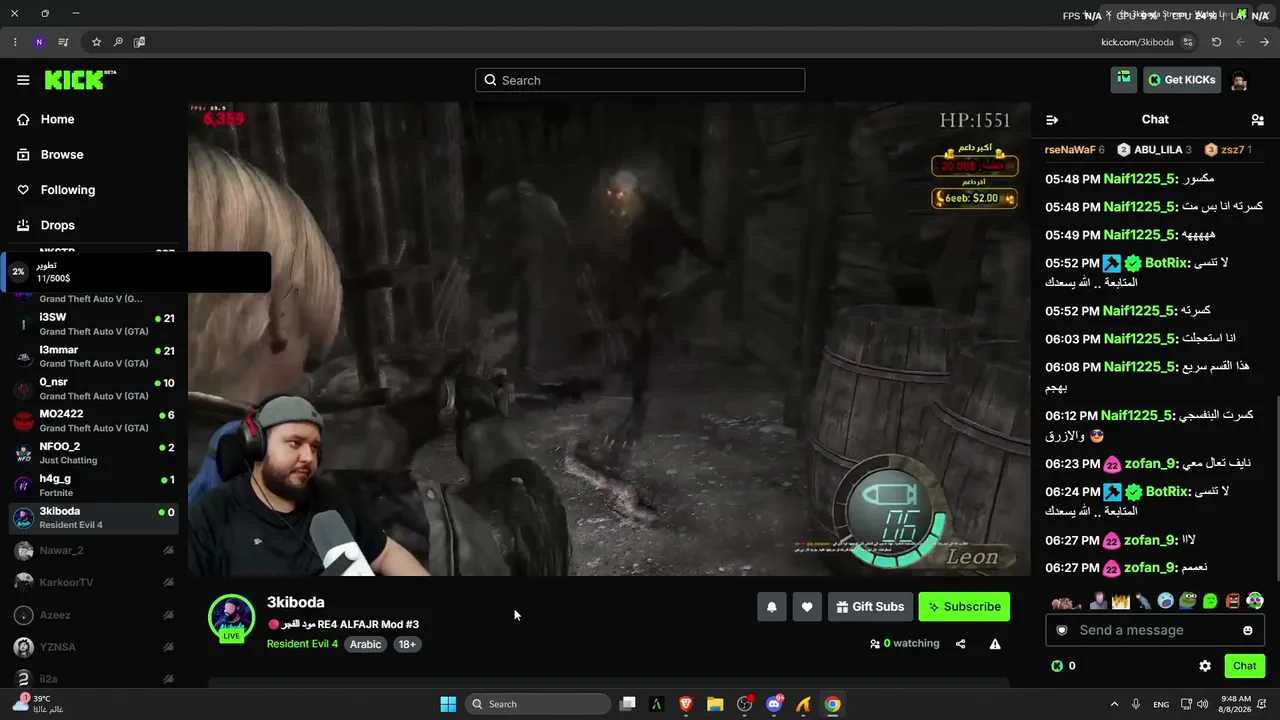This screenshot has width=1280, height=720.
Task: Select the NFOO_2 Just Chatting channel
Action: click(94, 453)
